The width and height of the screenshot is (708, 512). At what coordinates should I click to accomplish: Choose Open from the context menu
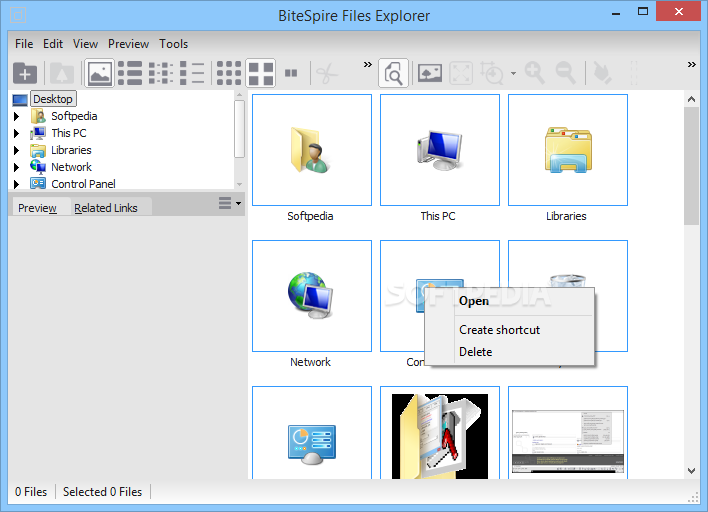[474, 301]
